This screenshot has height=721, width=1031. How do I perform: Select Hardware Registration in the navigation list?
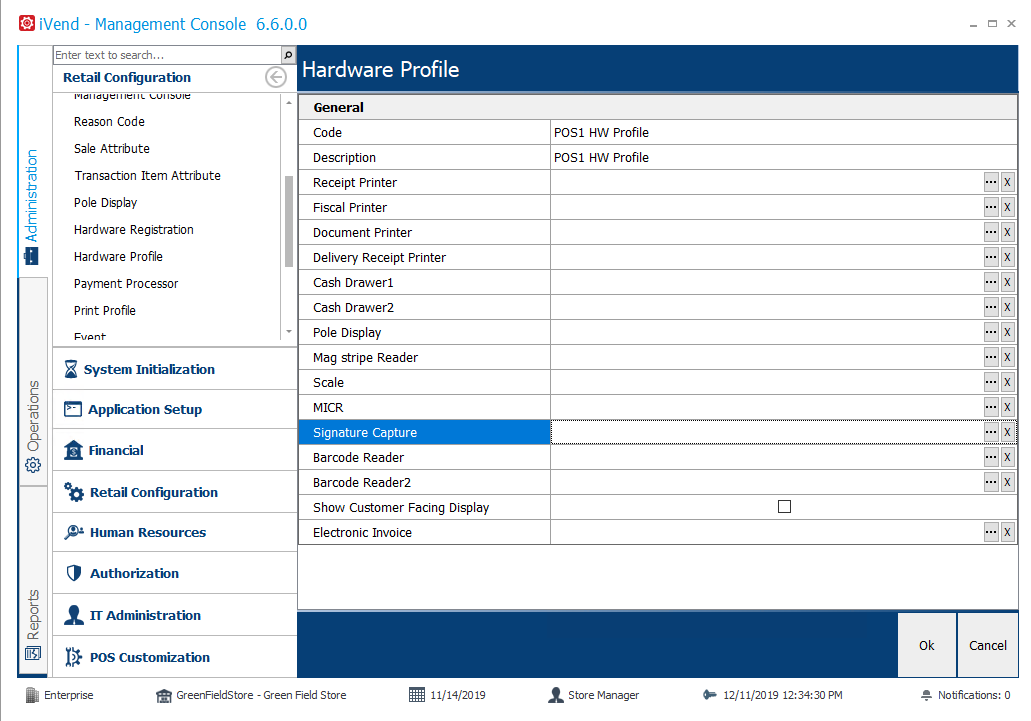pyautogui.click(x=134, y=229)
